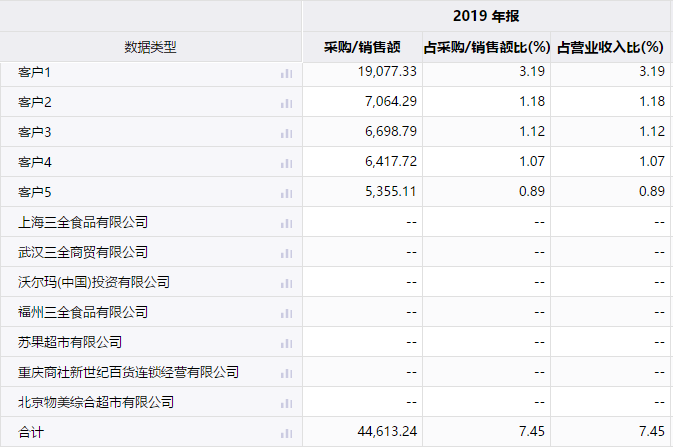673x447 pixels.
Task: Select the 2019 年报 column group header
Action: (x=486, y=16)
